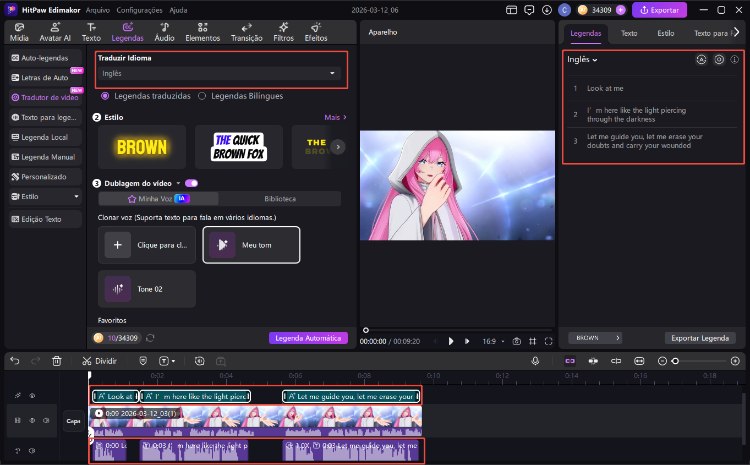750x465 pixels.
Task: Select Legendas Bilíngues radio option
Action: [202, 96]
